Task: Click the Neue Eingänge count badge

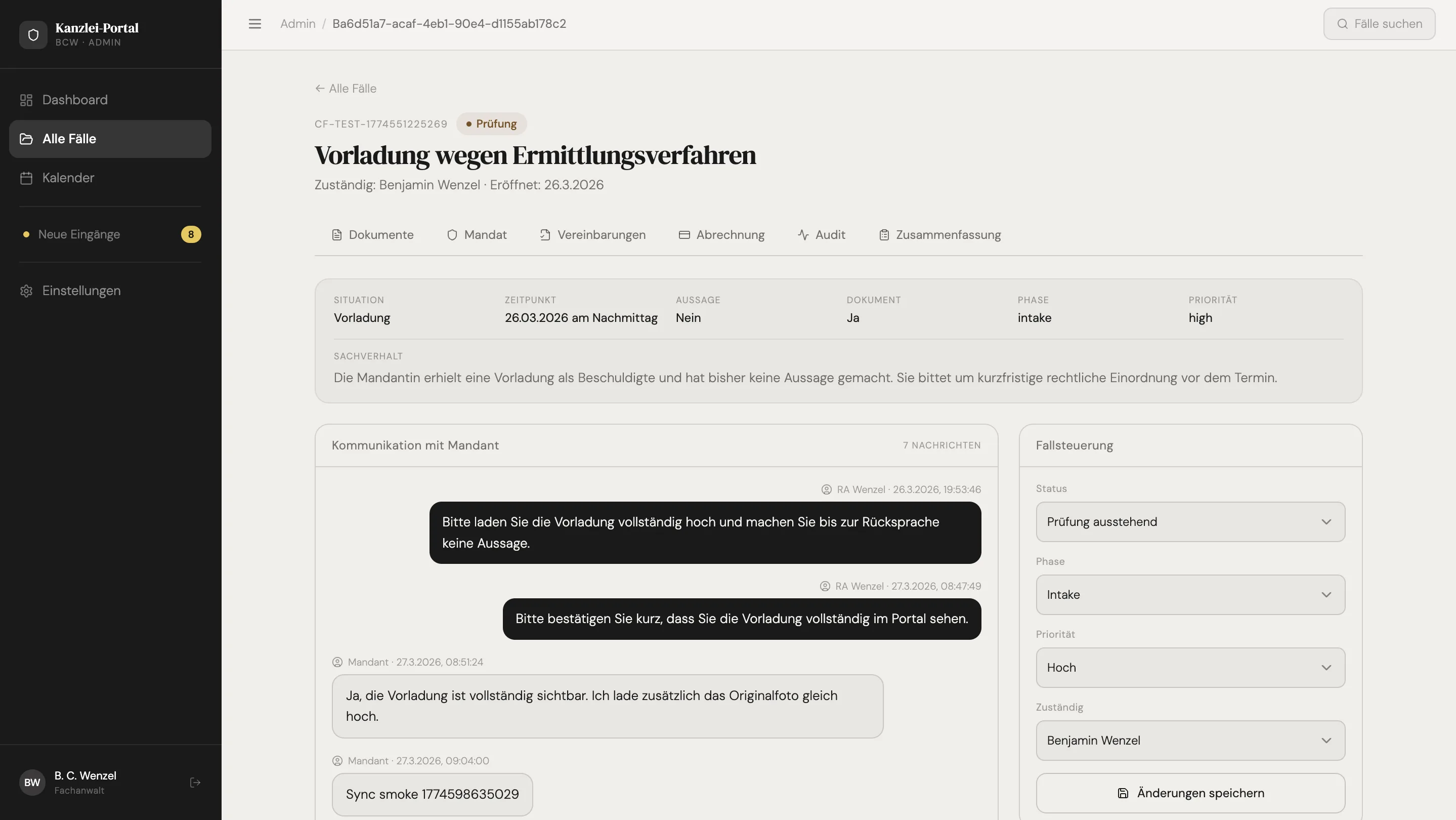Action: point(191,234)
